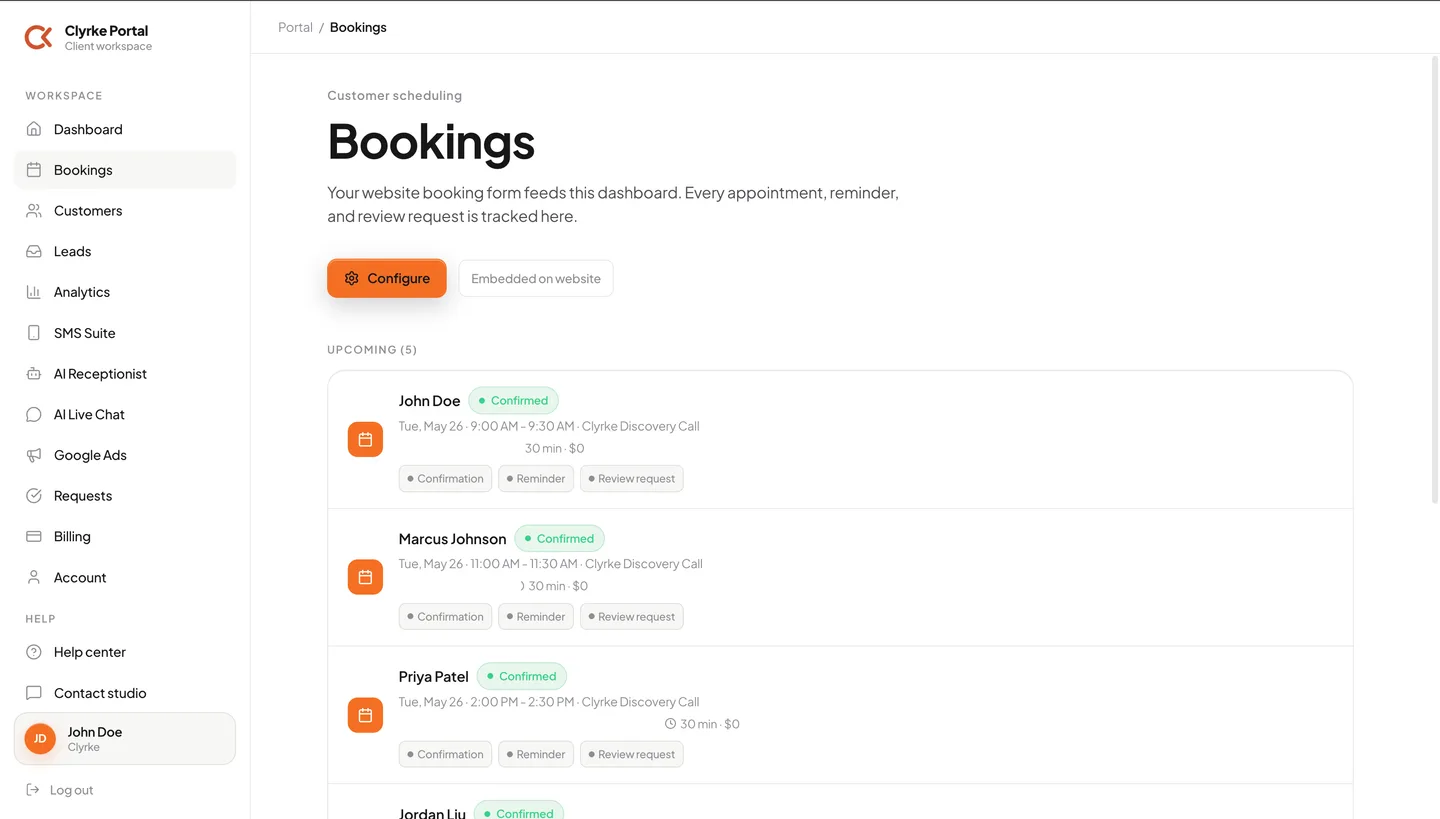Image resolution: width=1440 pixels, height=819 pixels.
Task: Open AI Live Chat page
Action: pyautogui.click(x=125, y=414)
